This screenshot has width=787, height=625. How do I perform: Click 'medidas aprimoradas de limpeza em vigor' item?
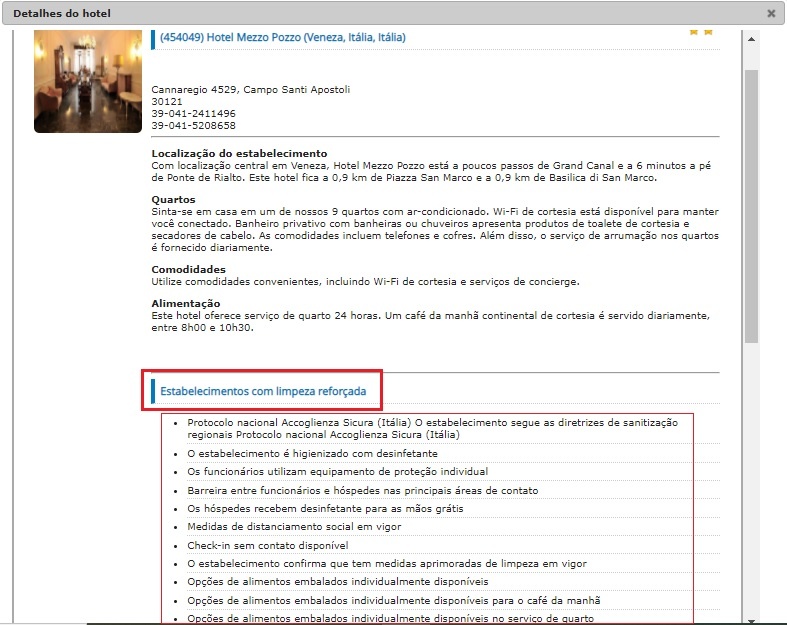[387, 563]
